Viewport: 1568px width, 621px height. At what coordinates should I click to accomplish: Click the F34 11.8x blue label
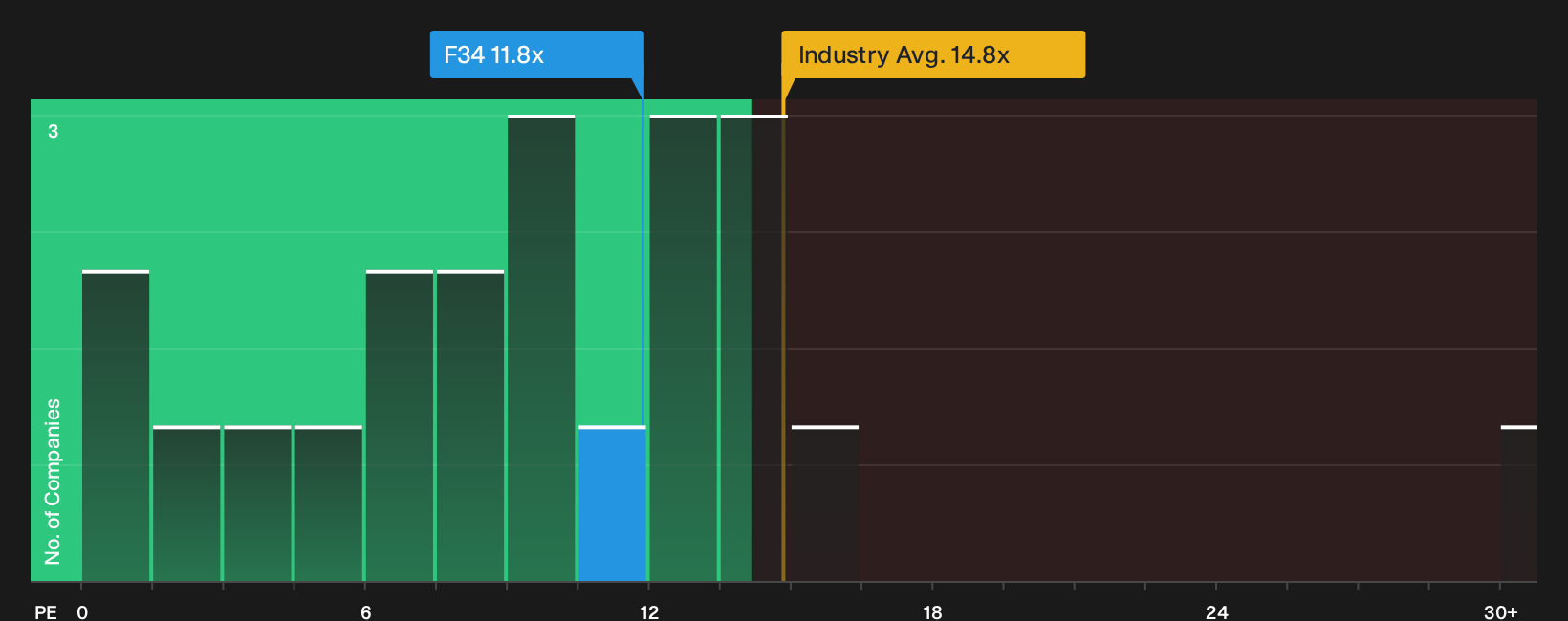(536, 54)
